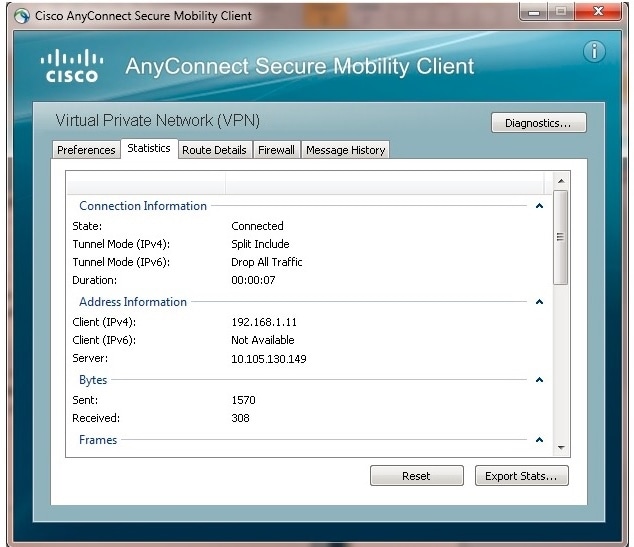Image resolution: width=634 pixels, height=547 pixels.
Task: Click the Export Stats button
Action: click(521, 476)
